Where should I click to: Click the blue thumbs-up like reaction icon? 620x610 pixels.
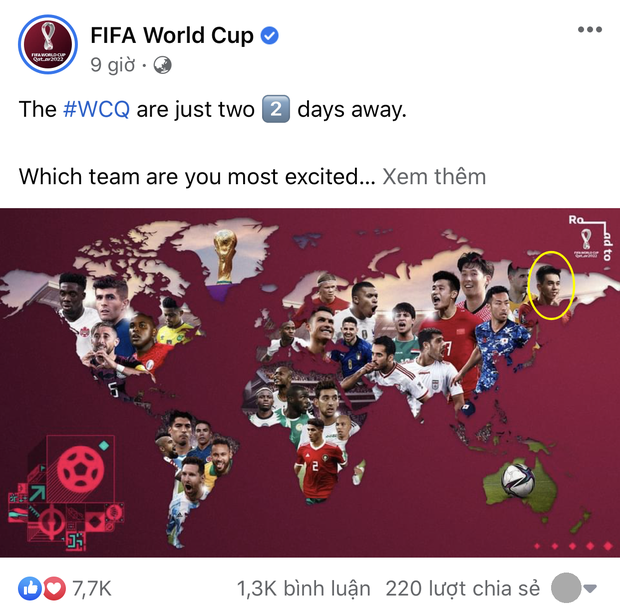coord(30,588)
